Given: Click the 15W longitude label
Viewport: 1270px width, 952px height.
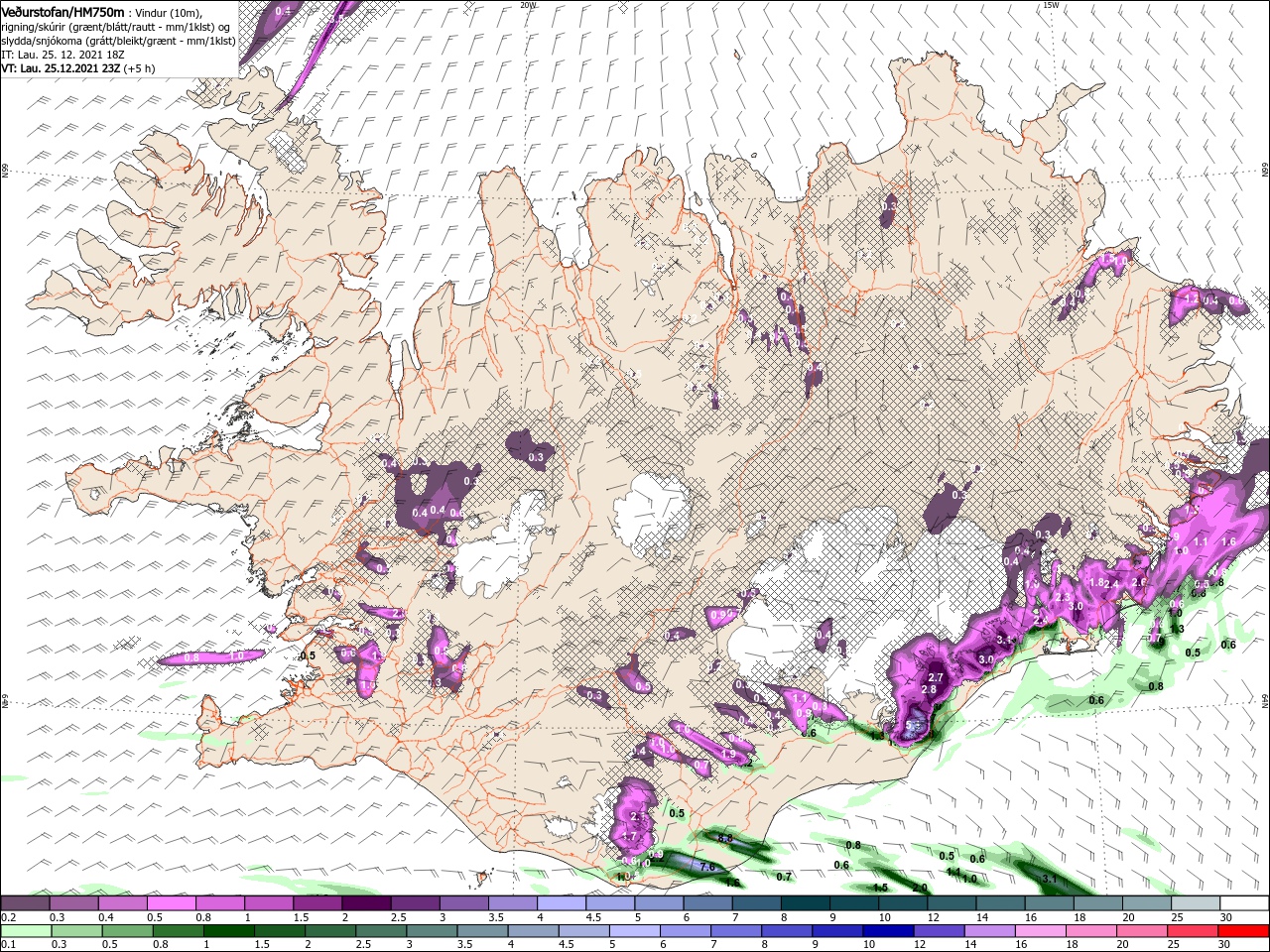Looking at the screenshot, I should pyautogui.click(x=1052, y=5).
